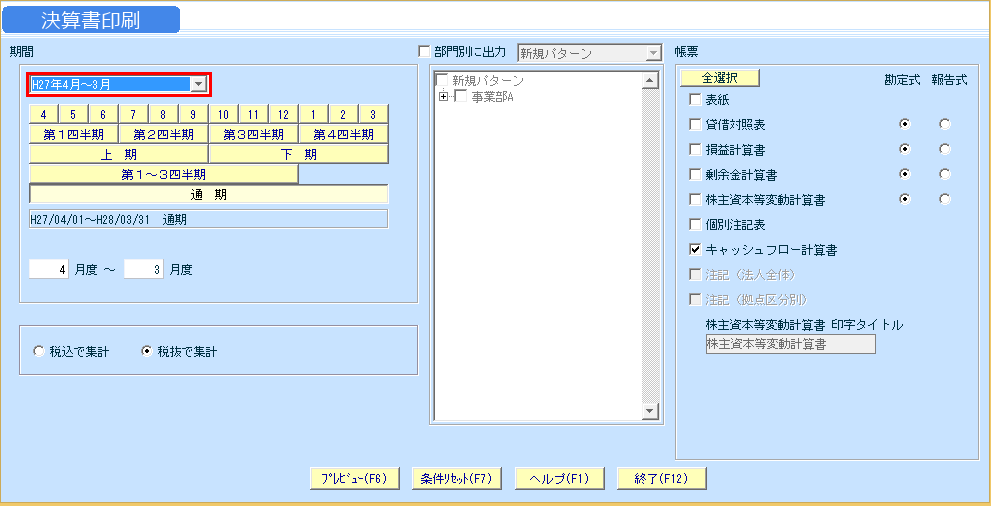
Task: Check 貸借対照表 checkbox
Action: point(695,124)
